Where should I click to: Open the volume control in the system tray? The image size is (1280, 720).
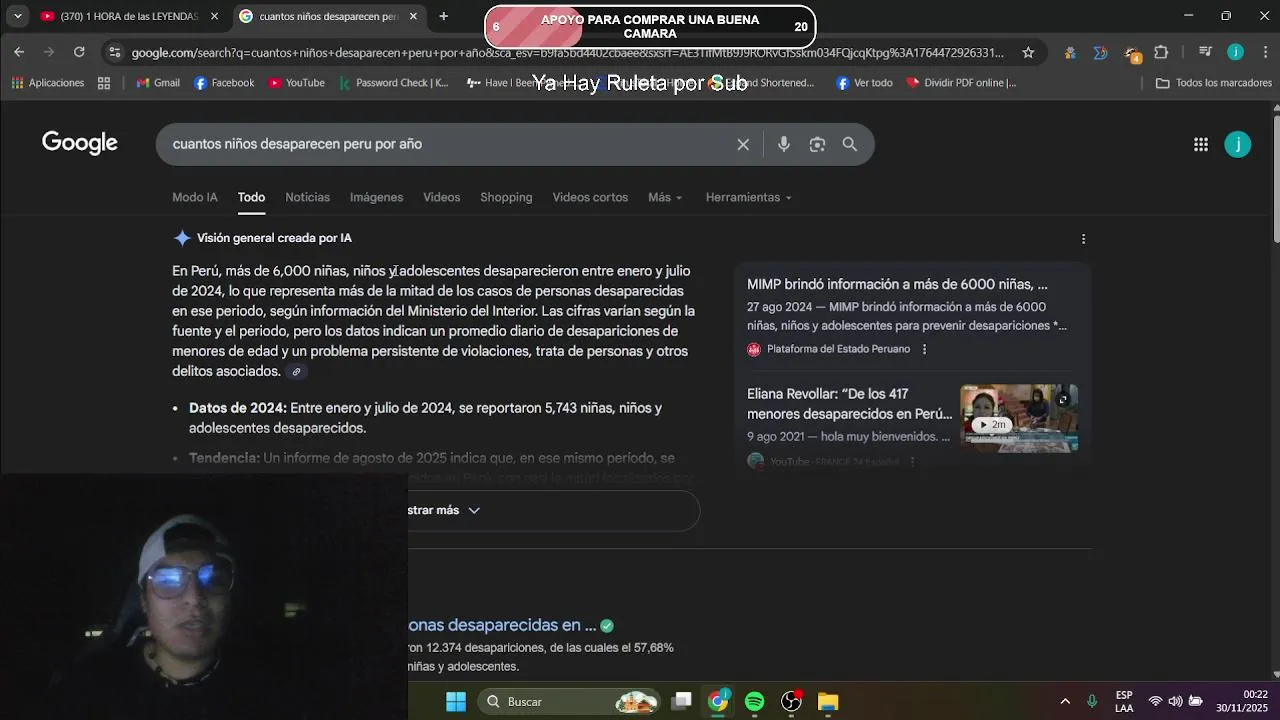click(1175, 702)
